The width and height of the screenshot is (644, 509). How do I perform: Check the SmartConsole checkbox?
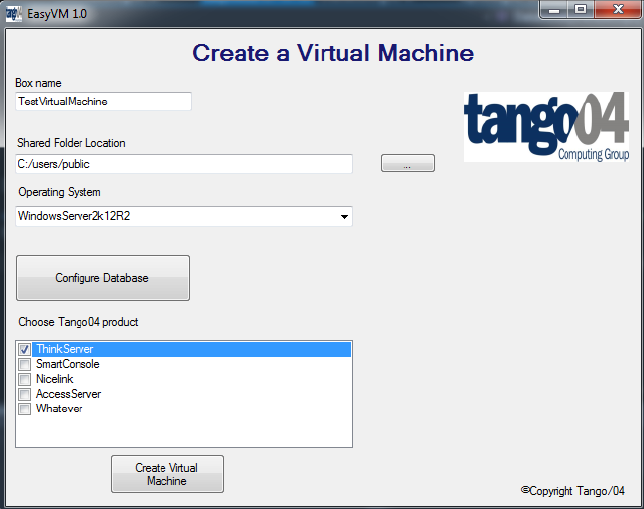point(24,364)
